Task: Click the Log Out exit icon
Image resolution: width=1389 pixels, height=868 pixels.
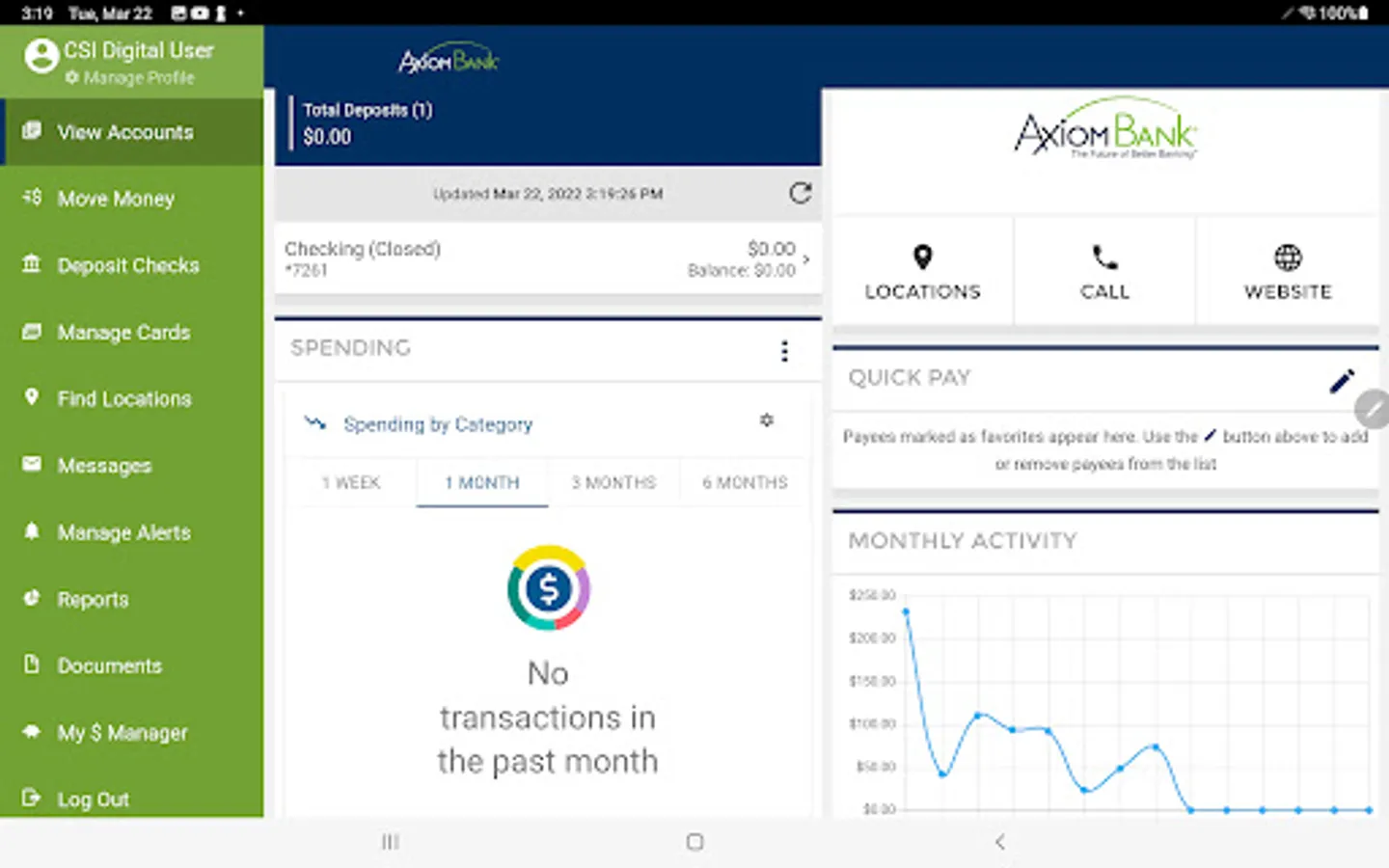Action: [32, 798]
